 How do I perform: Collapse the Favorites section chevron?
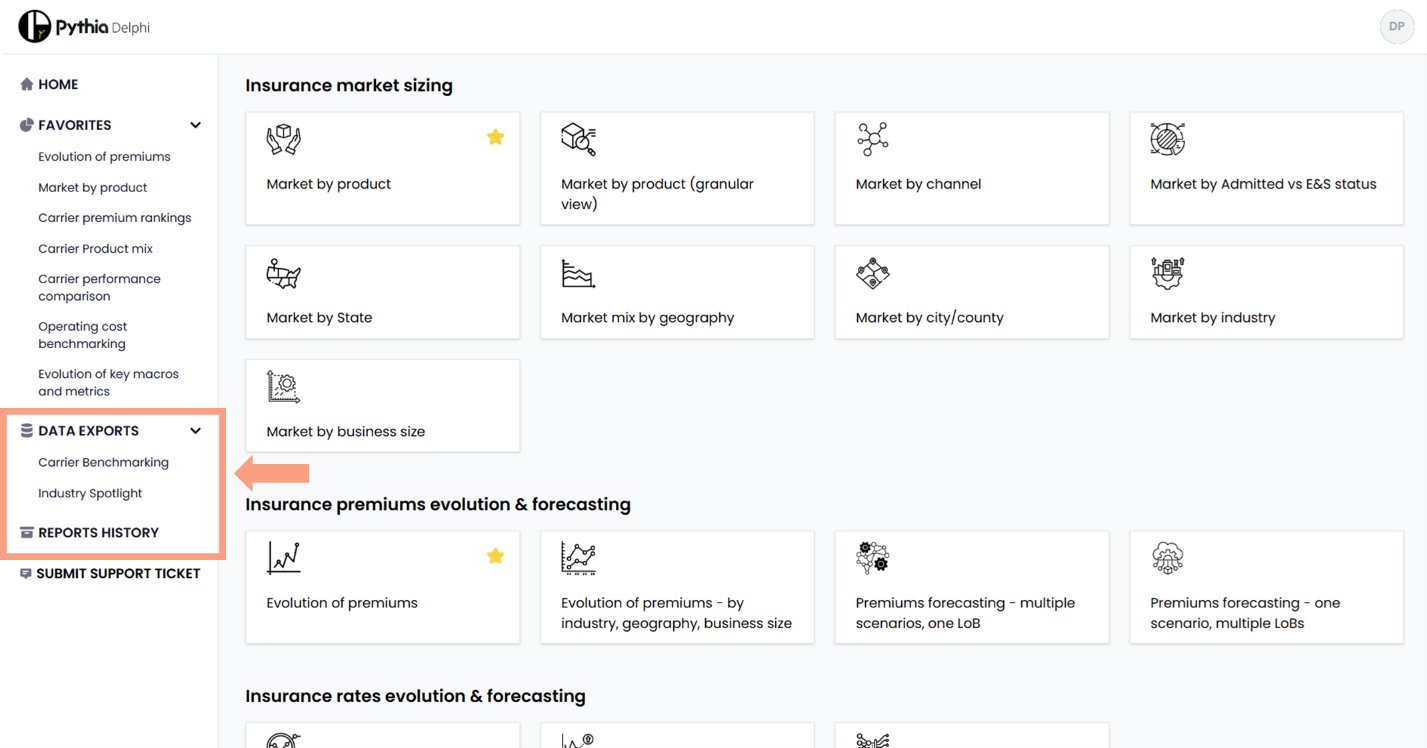point(196,125)
